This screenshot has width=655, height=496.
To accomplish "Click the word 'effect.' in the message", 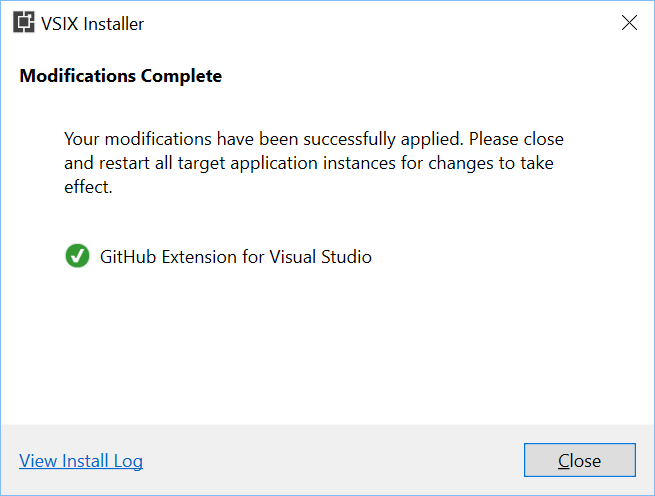I will (x=88, y=187).
